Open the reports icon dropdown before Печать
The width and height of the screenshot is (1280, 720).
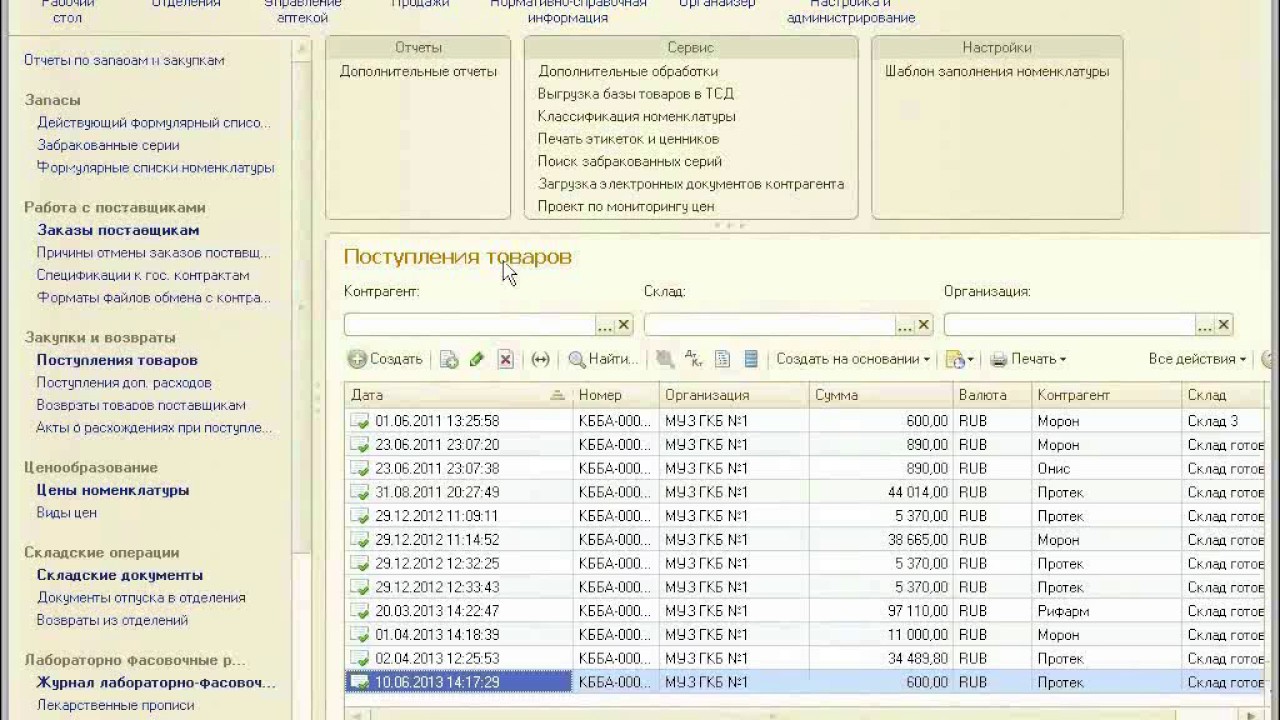959,360
